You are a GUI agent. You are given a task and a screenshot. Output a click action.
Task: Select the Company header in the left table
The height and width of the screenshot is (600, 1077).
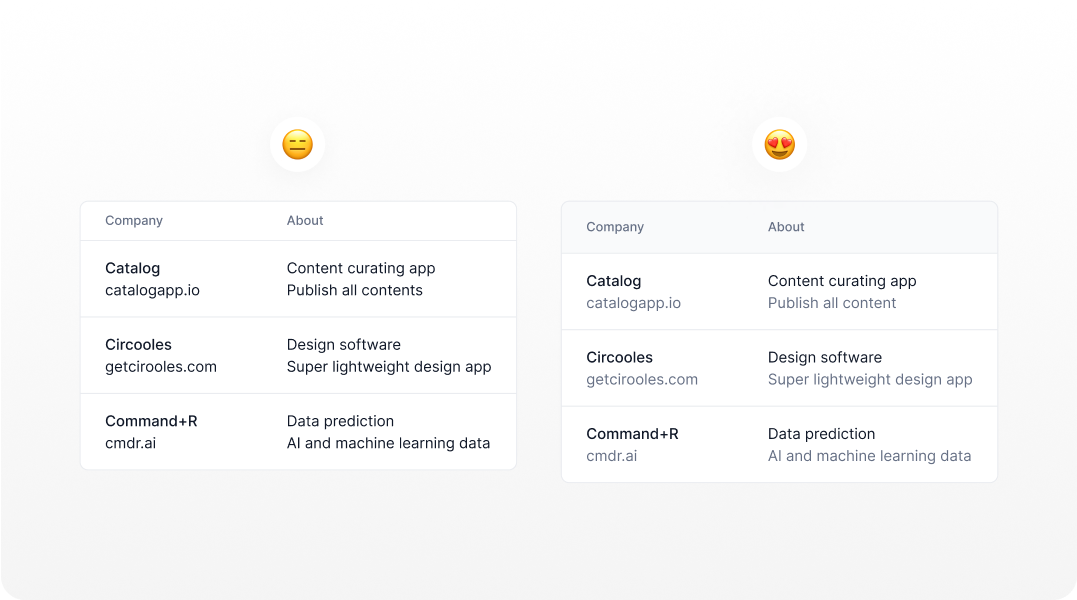134,220
